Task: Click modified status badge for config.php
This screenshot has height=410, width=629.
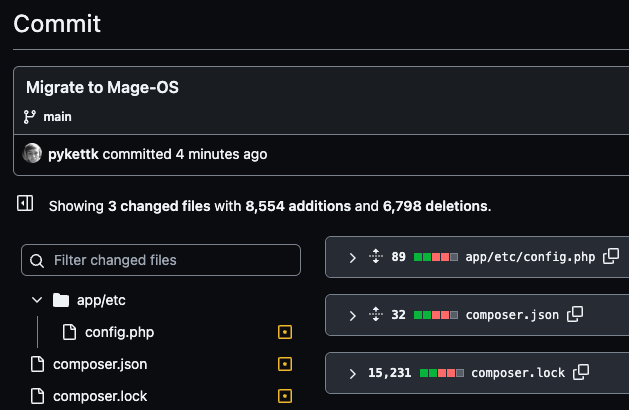Action: 285,332
